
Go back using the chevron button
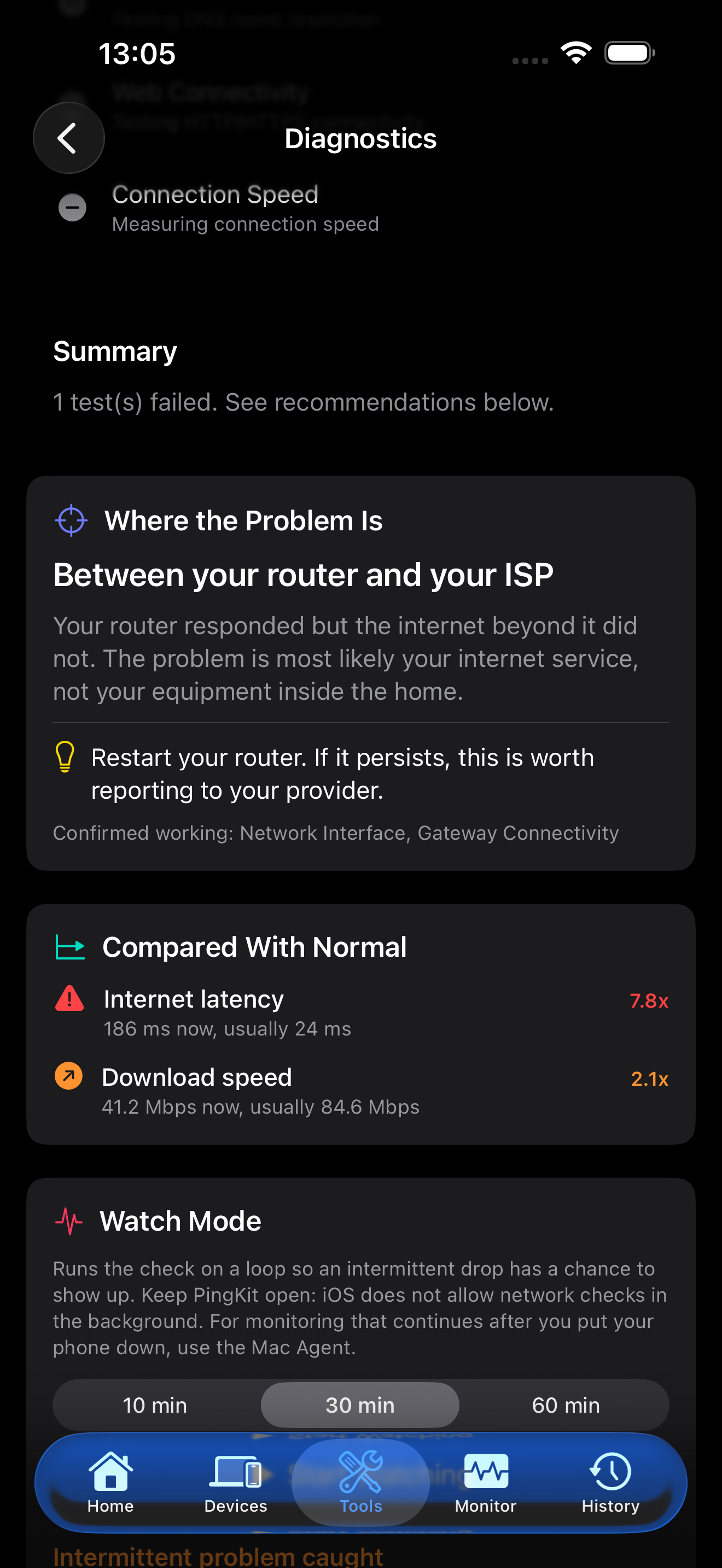tap(68, 138)
